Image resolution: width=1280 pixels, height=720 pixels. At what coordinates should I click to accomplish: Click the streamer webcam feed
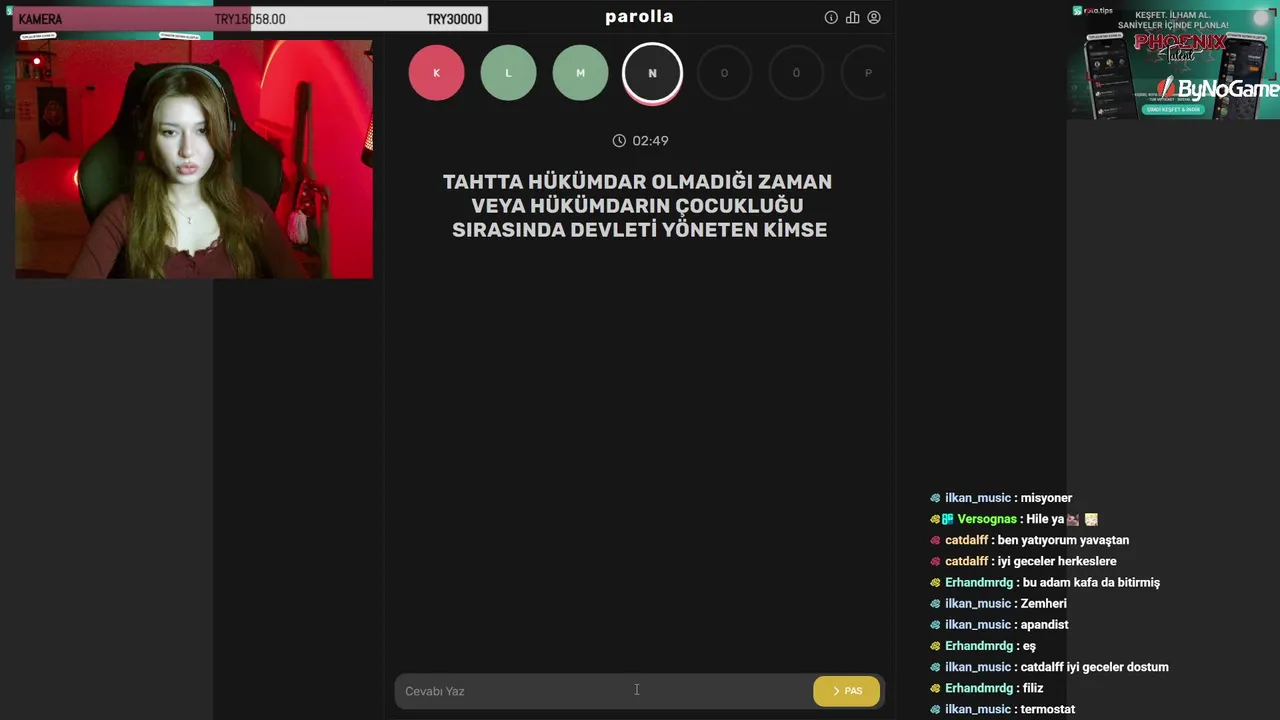[x=194, y=159]
